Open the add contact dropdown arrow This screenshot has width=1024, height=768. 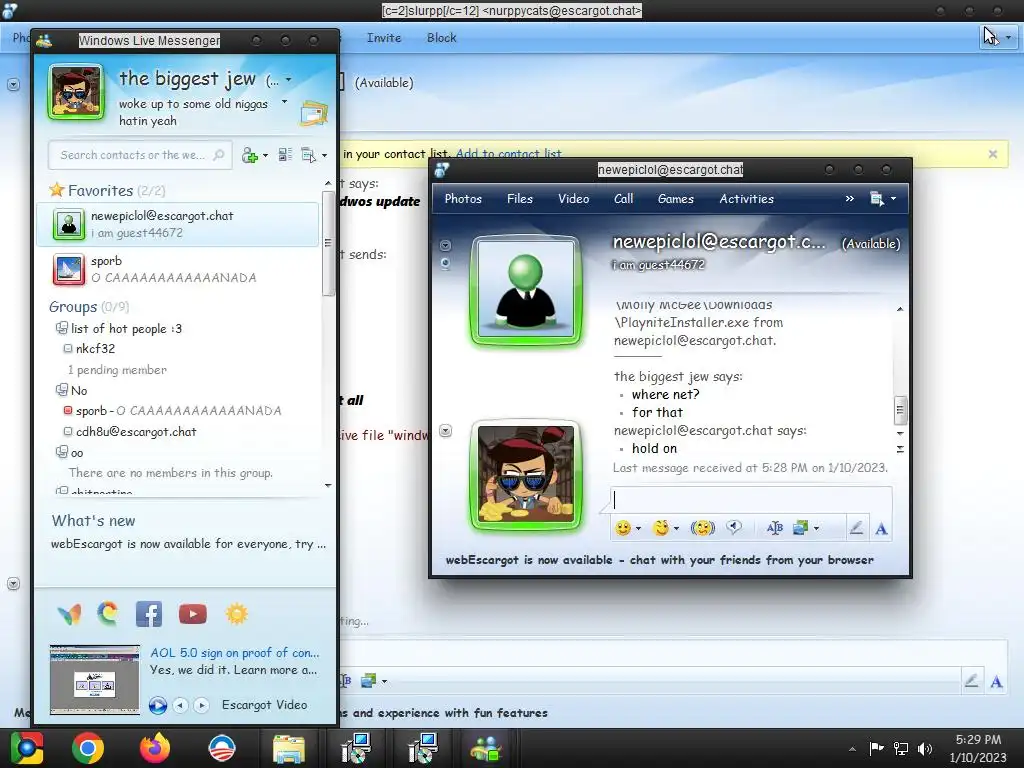[265, 155]
